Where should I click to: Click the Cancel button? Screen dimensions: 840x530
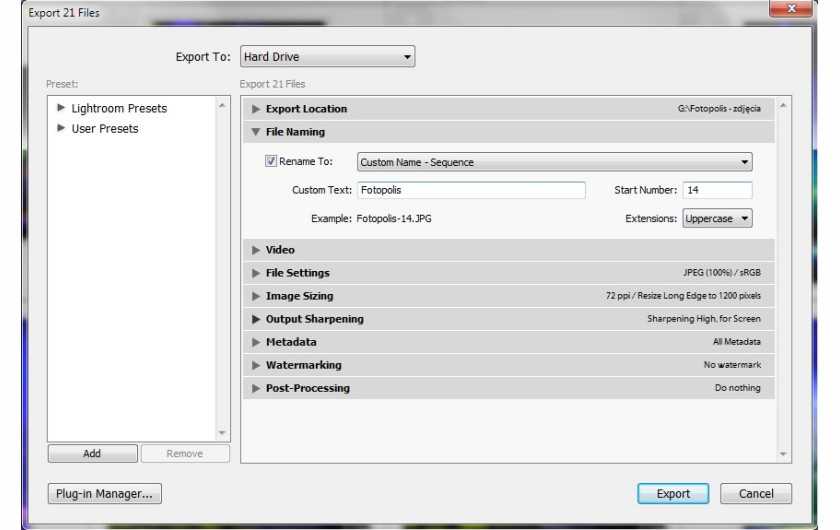pyautogui.click(x=756, y=494)
